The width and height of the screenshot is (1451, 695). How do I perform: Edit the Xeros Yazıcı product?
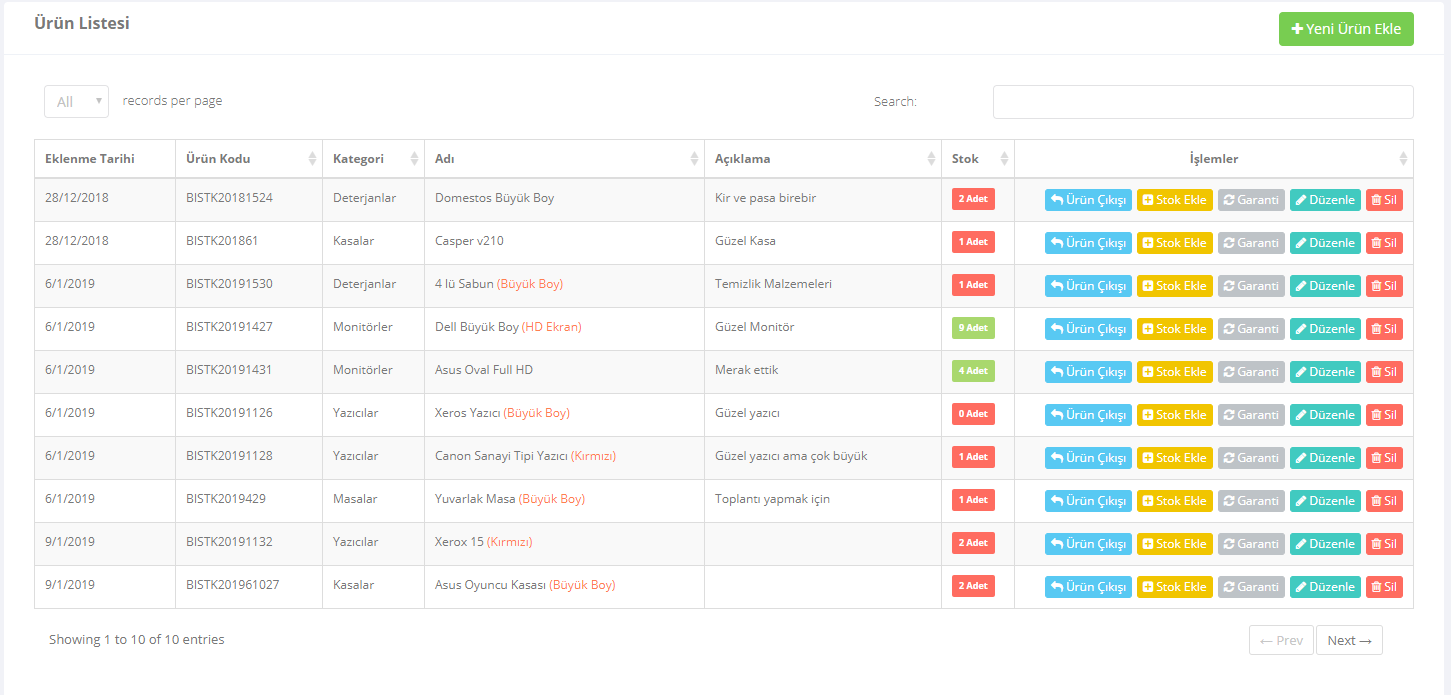click(x=1325, y=415)
